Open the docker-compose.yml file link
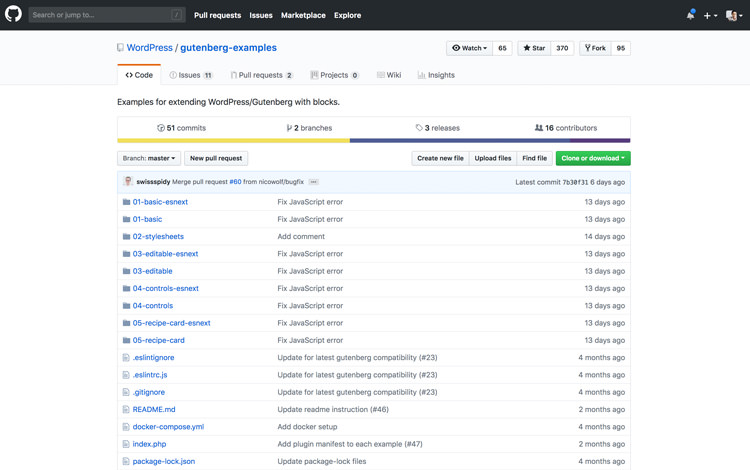The height and width of the screenshot is (470, 750). 168,427
